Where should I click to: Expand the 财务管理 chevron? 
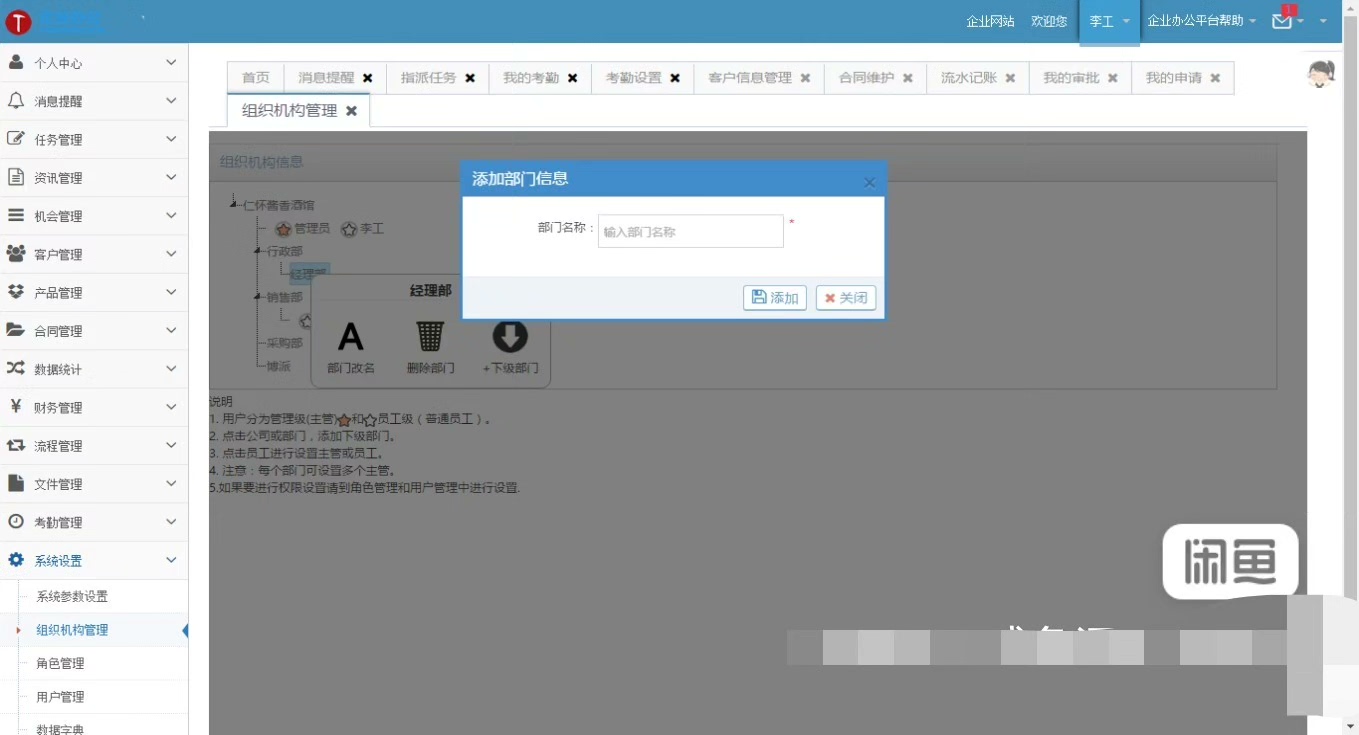171,407
